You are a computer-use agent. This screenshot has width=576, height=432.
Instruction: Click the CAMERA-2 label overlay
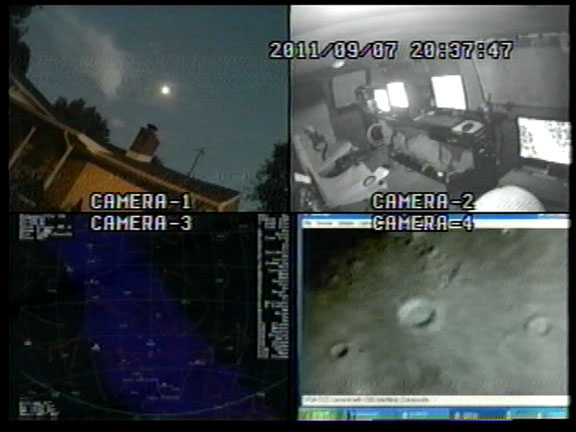tap(423, 201)
